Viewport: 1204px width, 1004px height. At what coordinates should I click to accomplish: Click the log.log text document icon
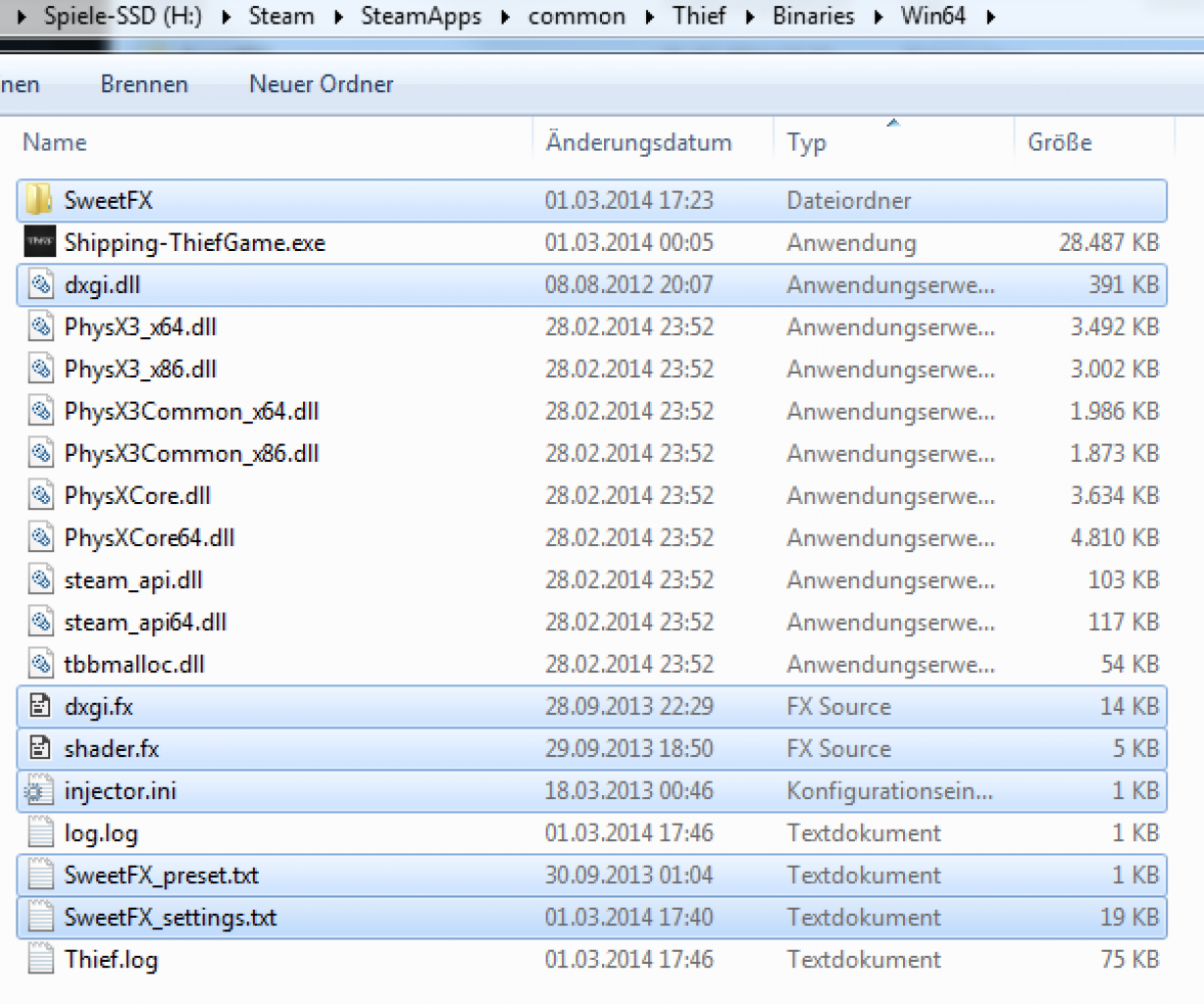coord(40,832)
